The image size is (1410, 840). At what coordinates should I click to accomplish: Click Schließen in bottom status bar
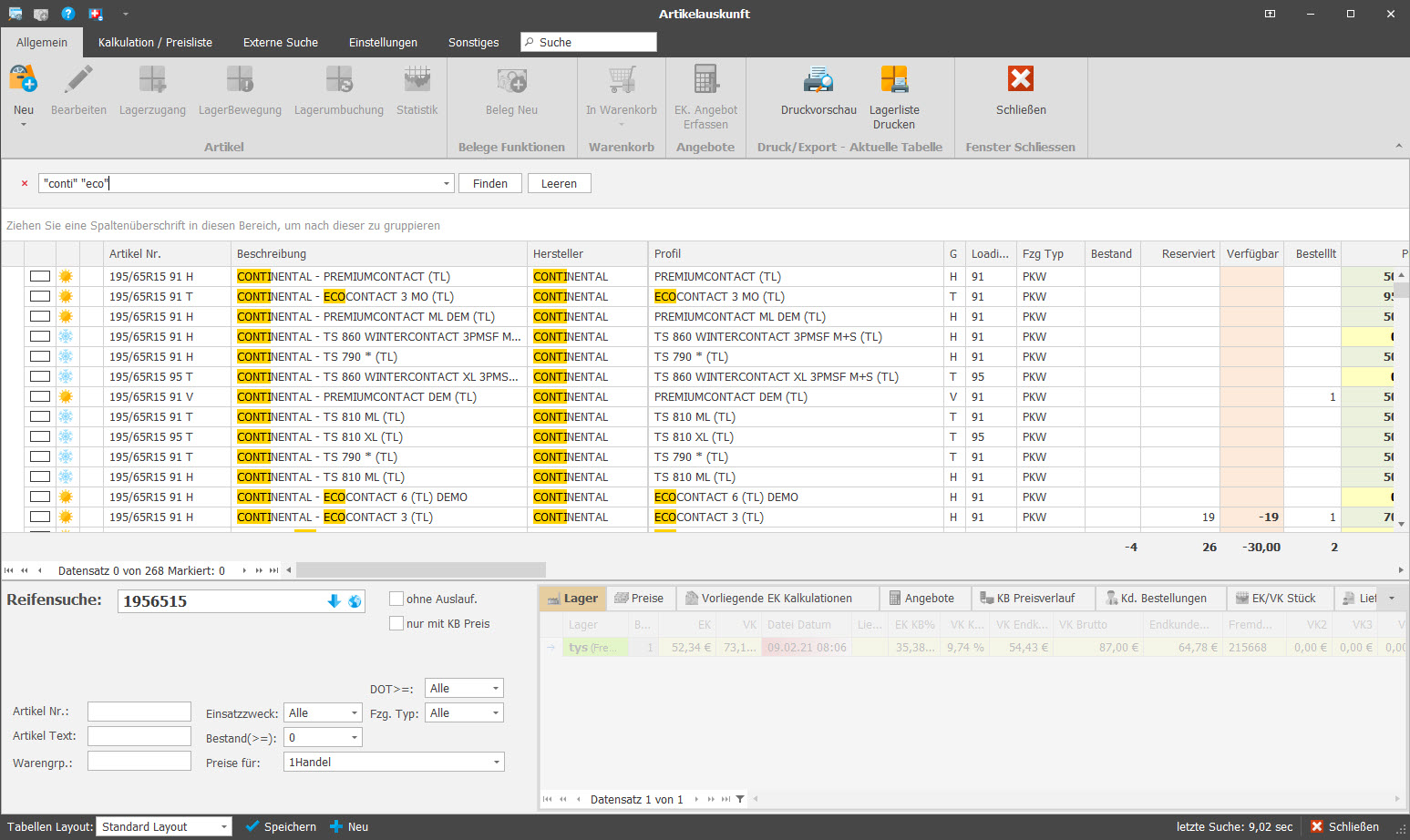[1344, 826]
